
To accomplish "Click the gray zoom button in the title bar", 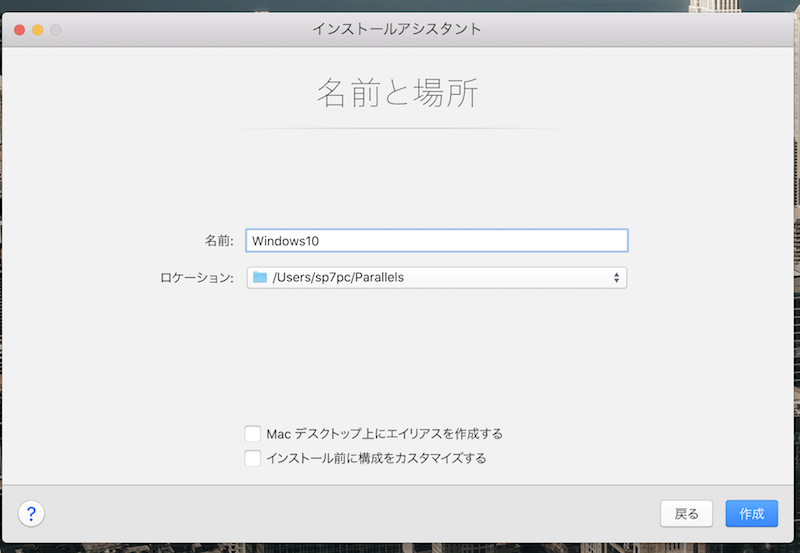I will pos(56,29).
